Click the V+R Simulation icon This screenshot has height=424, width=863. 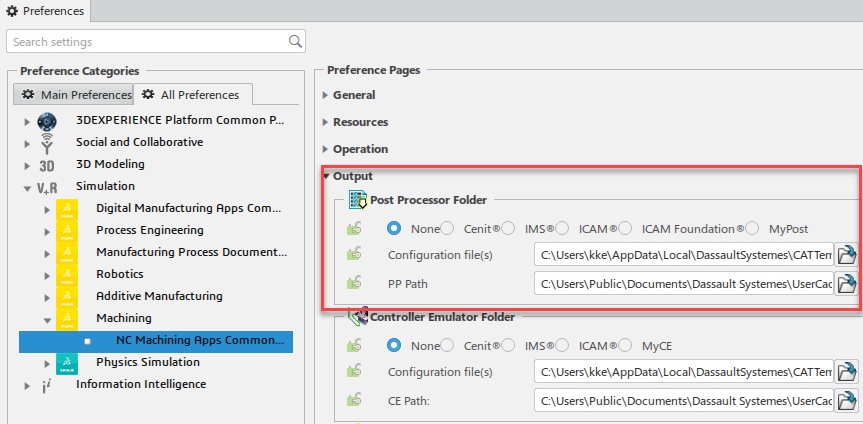[47, 188]
